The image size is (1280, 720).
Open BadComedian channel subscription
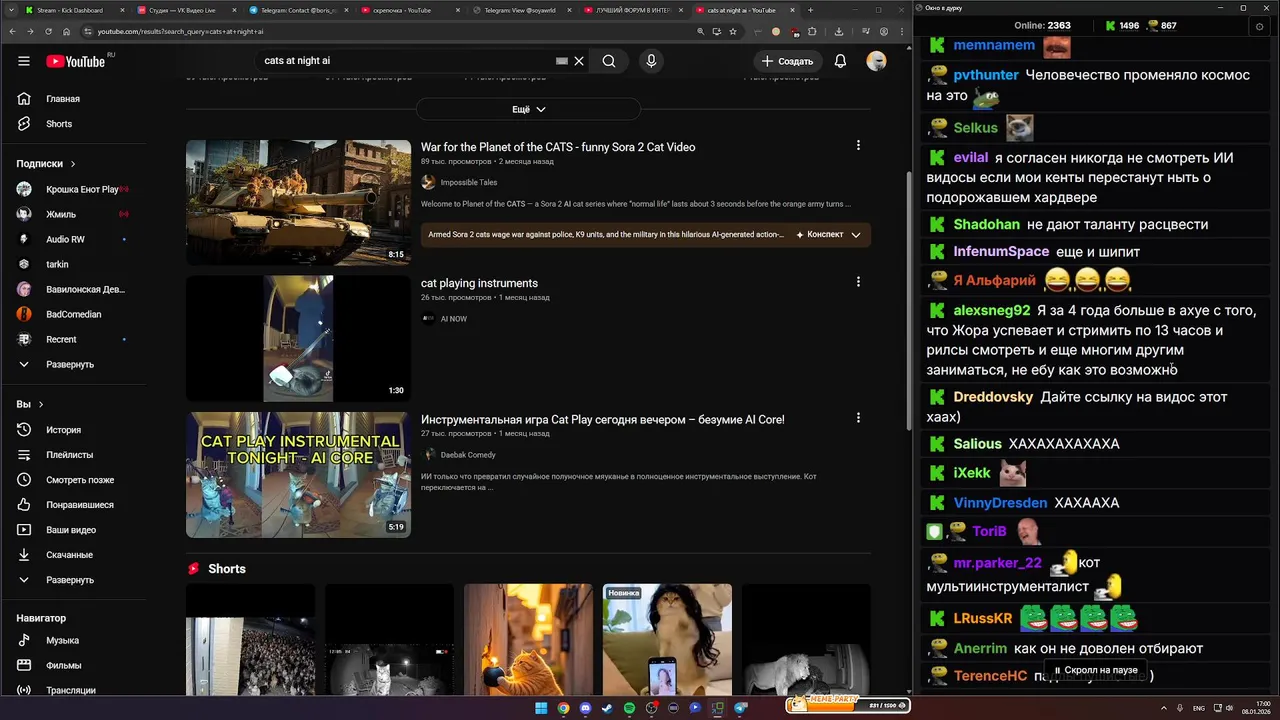click(x=73, y=314)
